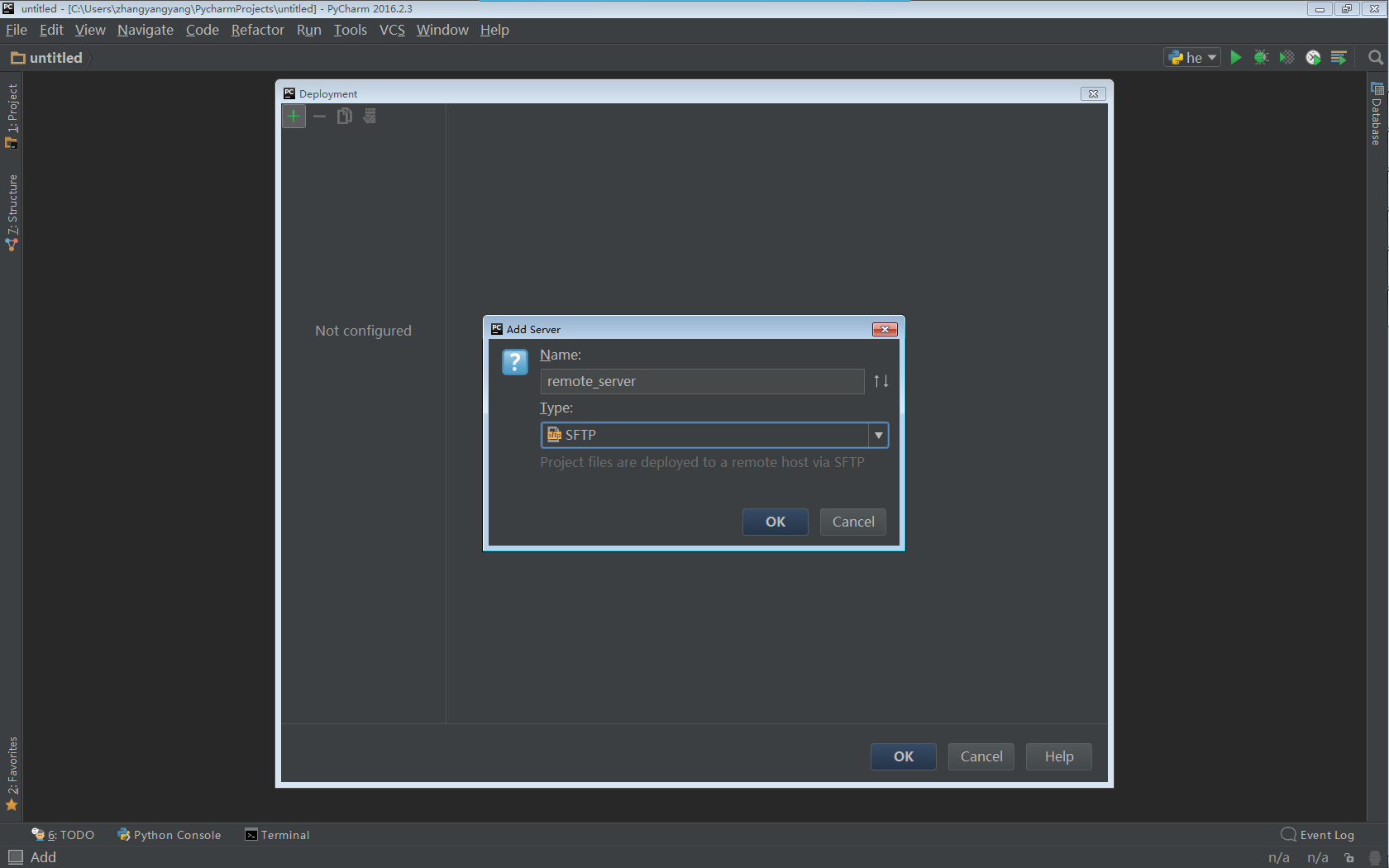Open the Event Log panel

tap(1318, 835)
